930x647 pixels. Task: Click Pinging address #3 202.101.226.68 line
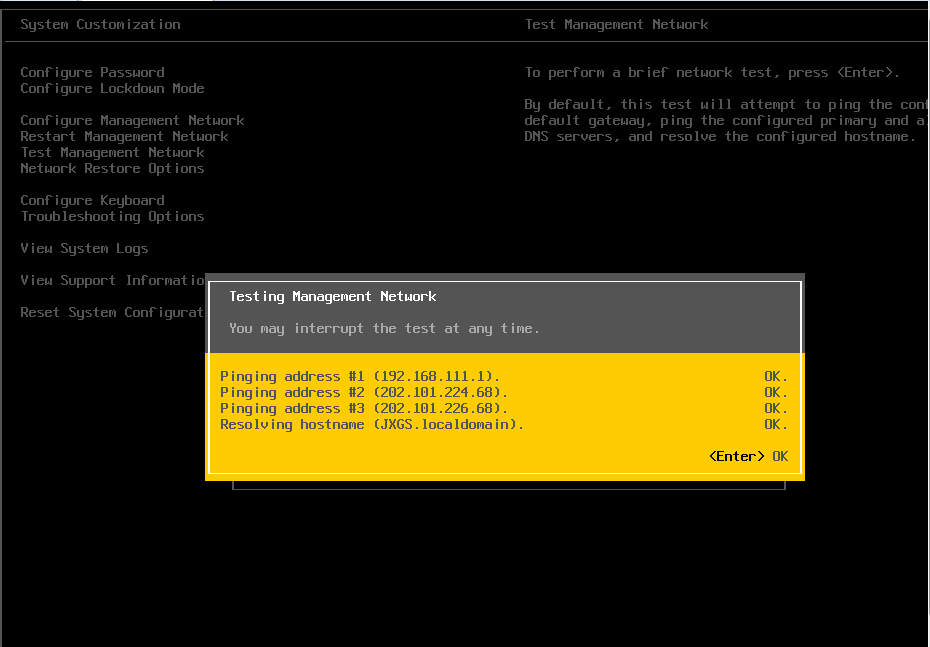364,408
